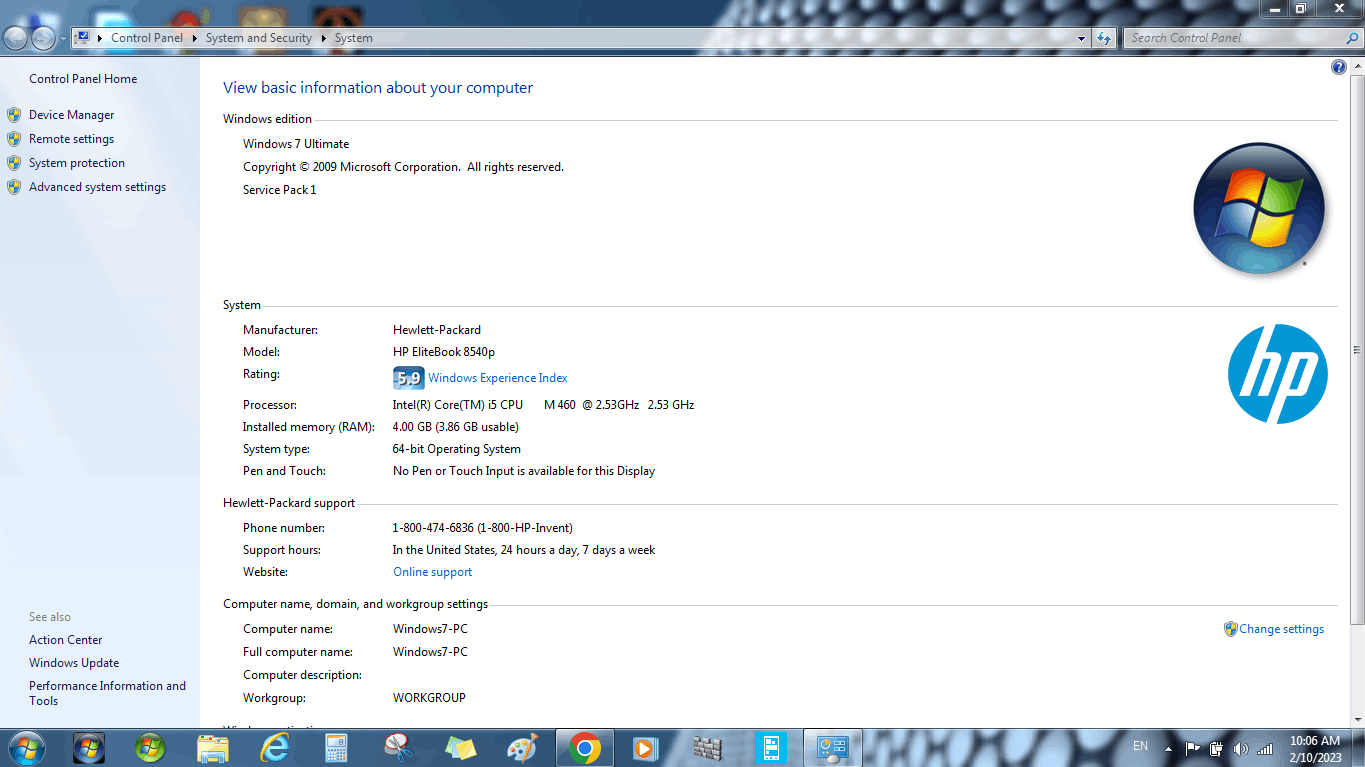1365x767 pixels.
Task: Expand arrow after System and Security breadcrumb
Action: point(323,38)
